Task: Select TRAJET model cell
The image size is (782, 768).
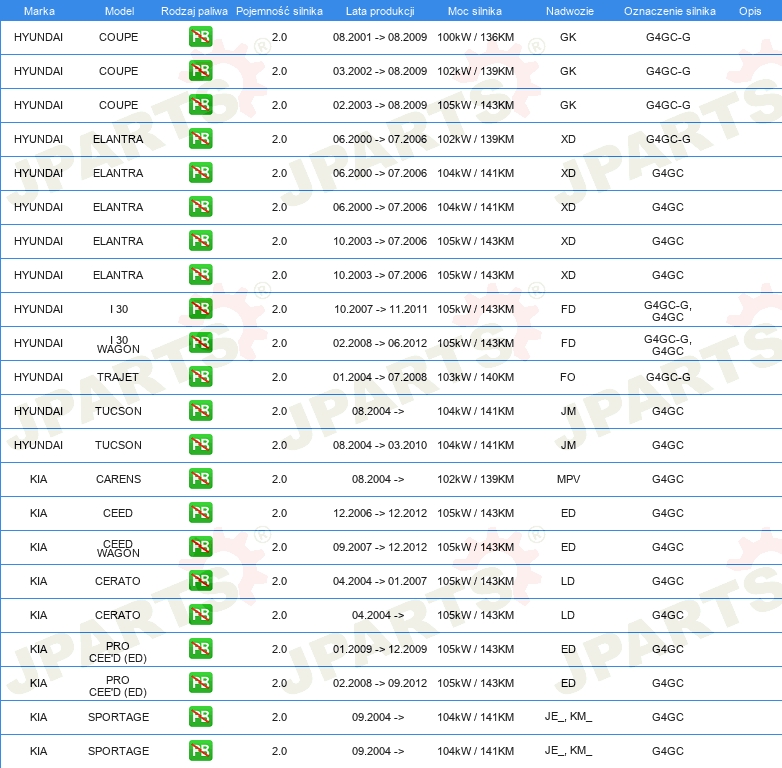Action: (x=118, y=377)
